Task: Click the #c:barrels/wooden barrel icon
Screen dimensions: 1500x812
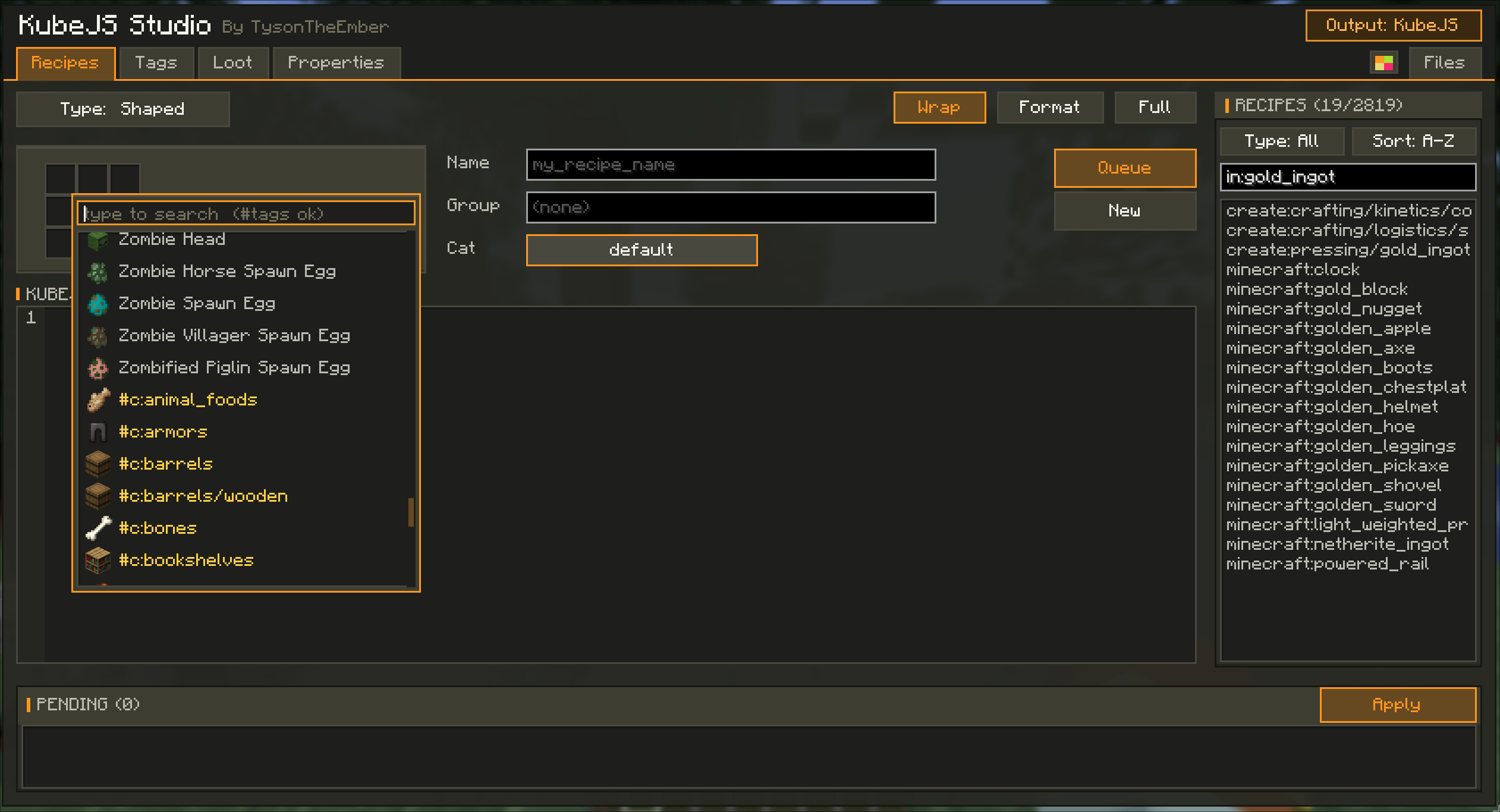Action: (98, 496)
